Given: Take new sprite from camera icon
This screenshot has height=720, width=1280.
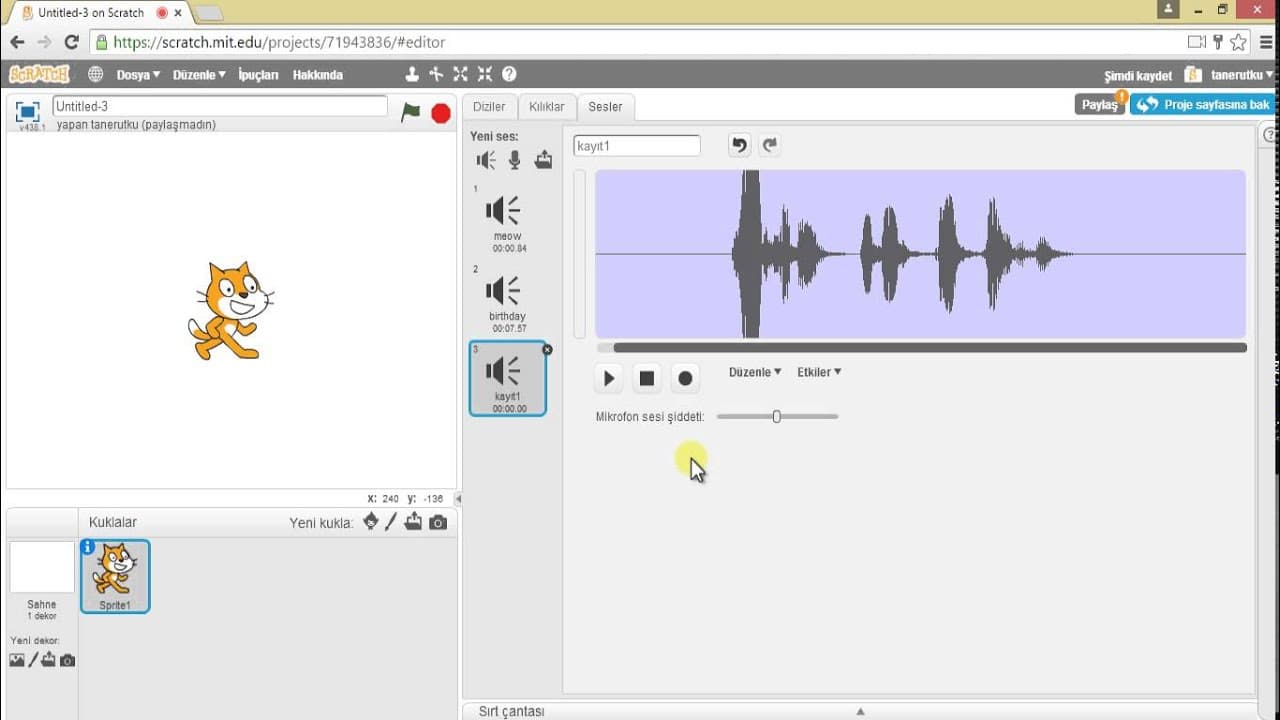Looking at the screenshot, I should point(438,522).
